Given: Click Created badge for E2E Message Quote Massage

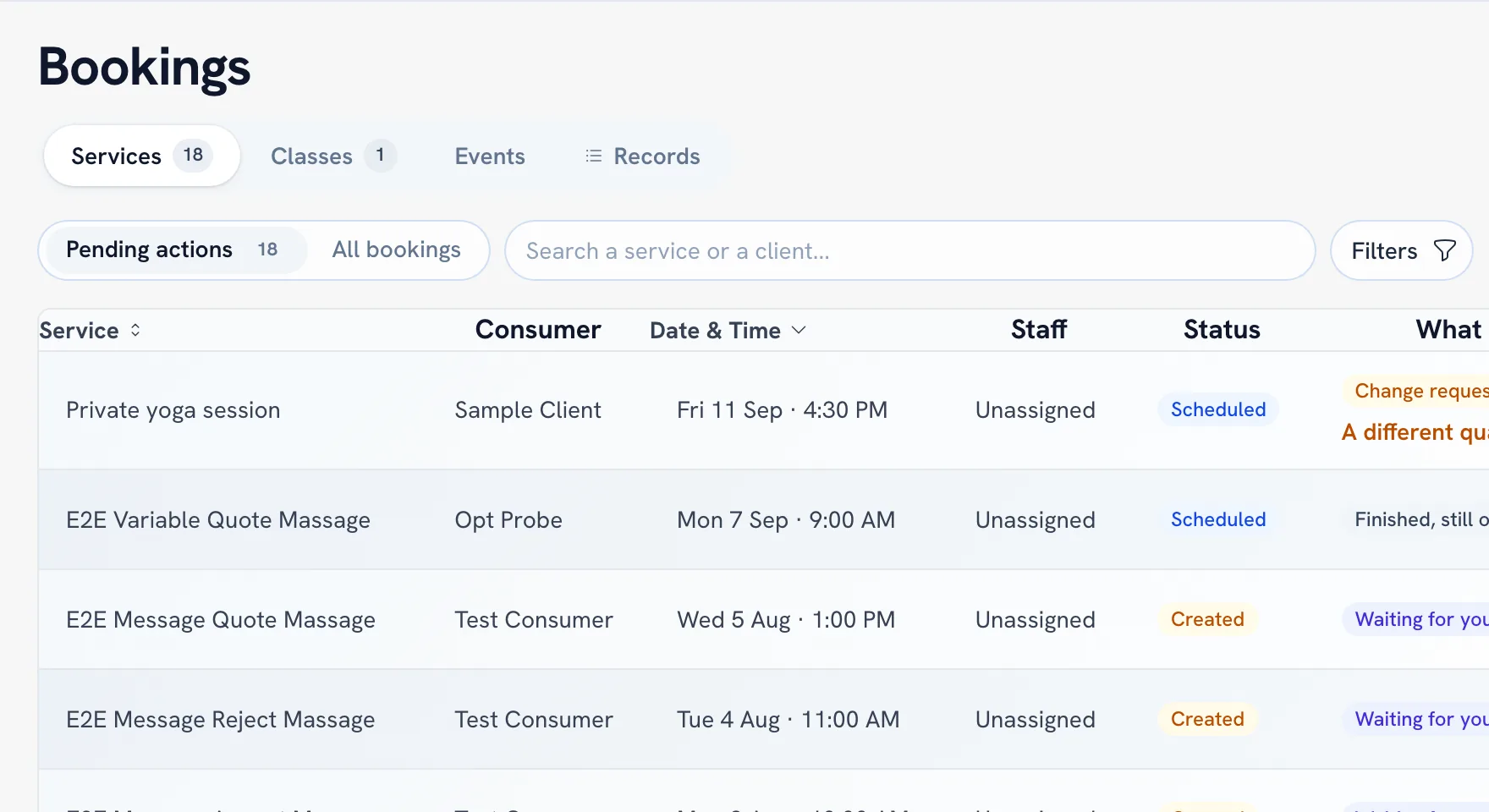Looking at the screenshot, I should pyautogui.click(x=1207, y=619).
